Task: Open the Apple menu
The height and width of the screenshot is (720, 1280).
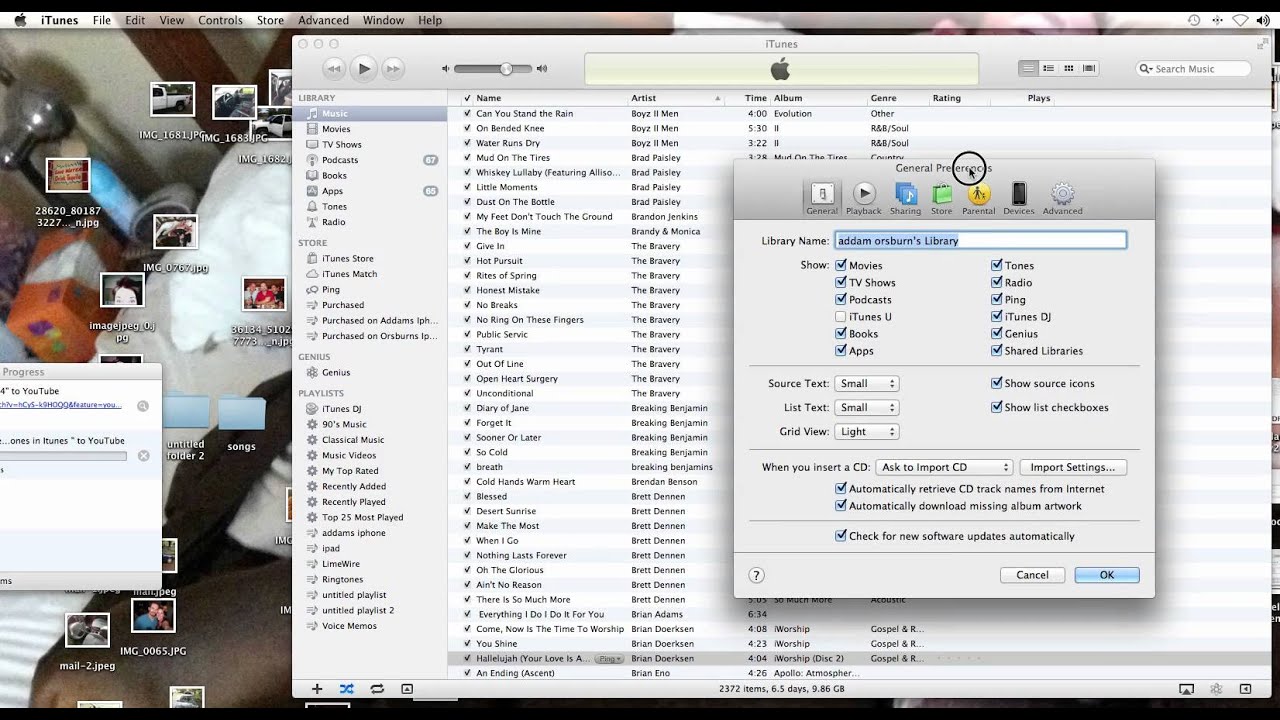Action: tap(18, 20)
